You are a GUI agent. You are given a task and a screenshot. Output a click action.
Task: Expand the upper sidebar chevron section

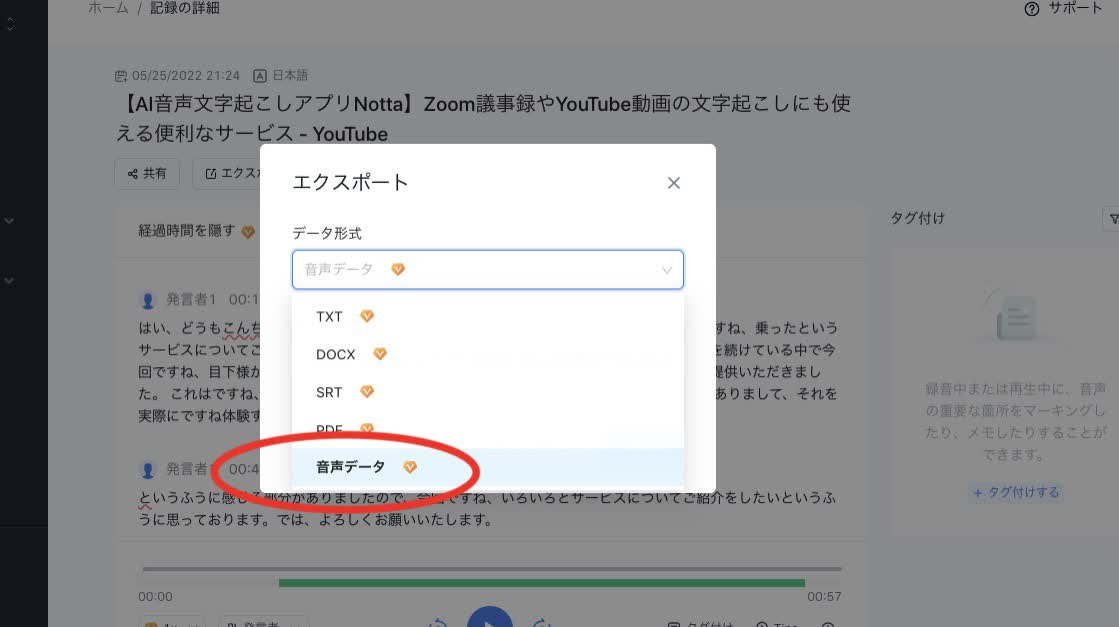(x=9, y=221)
